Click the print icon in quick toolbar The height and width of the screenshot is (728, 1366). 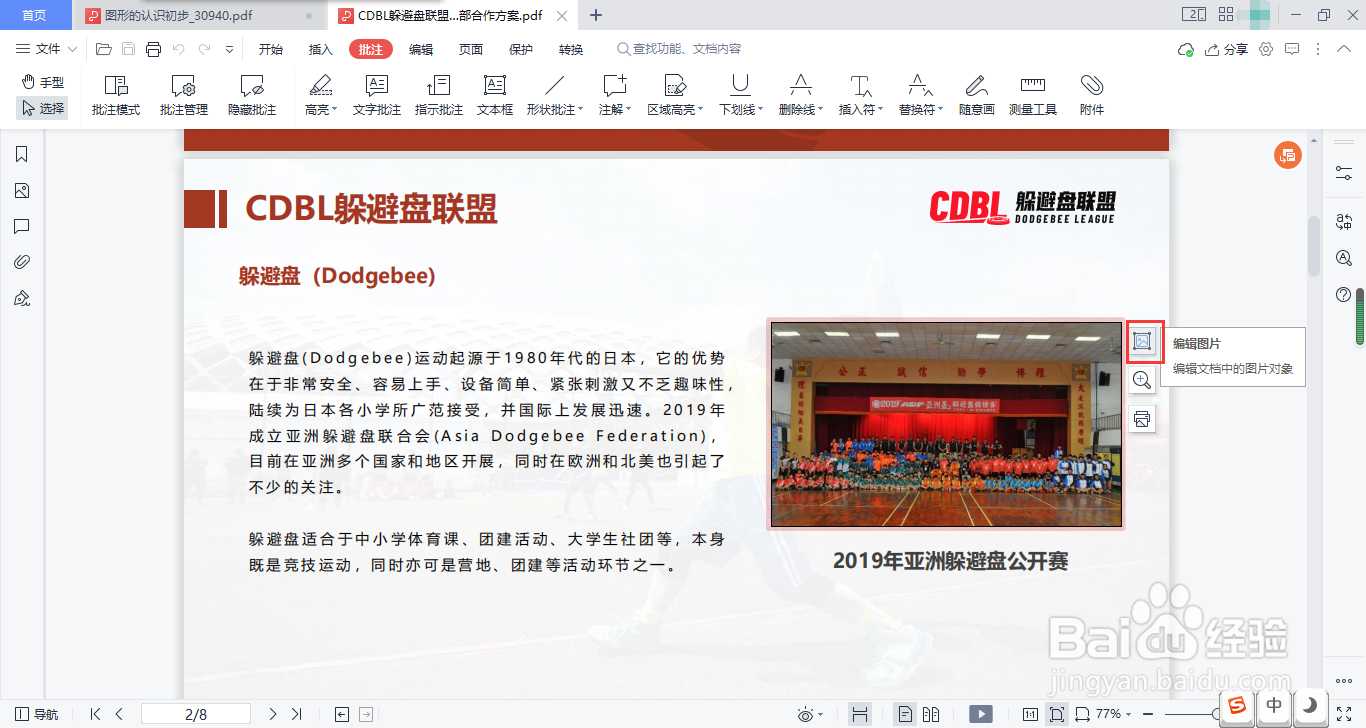(x=153, y=49)
